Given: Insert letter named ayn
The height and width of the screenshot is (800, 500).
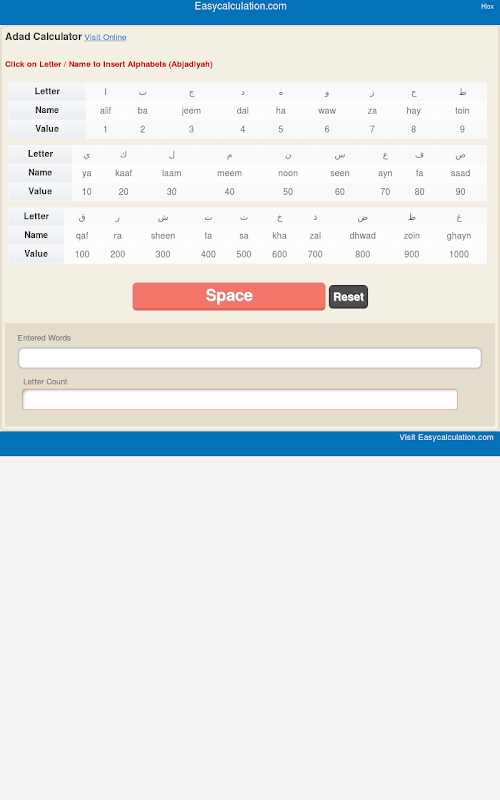Looking at the screenshot, I should (385, 173).
